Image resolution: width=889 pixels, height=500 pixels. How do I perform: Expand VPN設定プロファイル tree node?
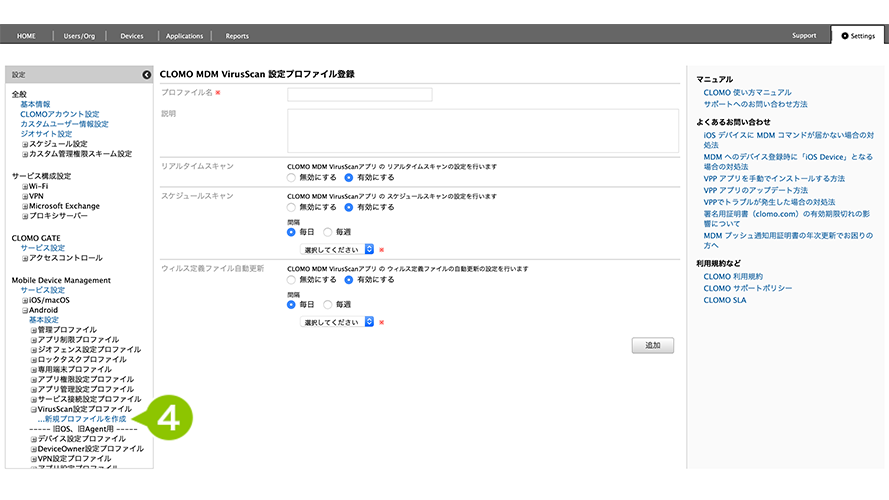point(33,459)
